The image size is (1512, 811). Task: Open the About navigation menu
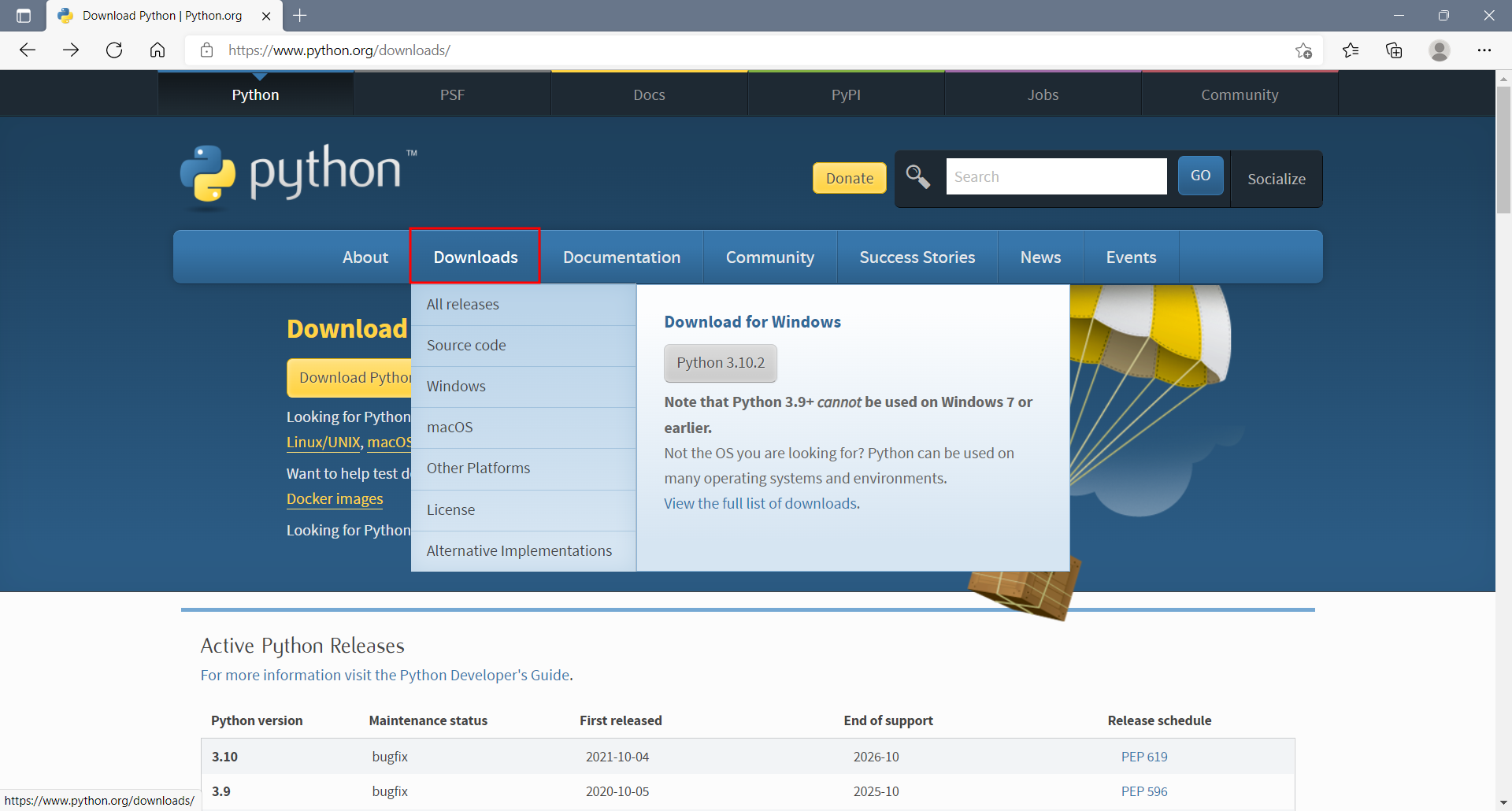point(365,257)
